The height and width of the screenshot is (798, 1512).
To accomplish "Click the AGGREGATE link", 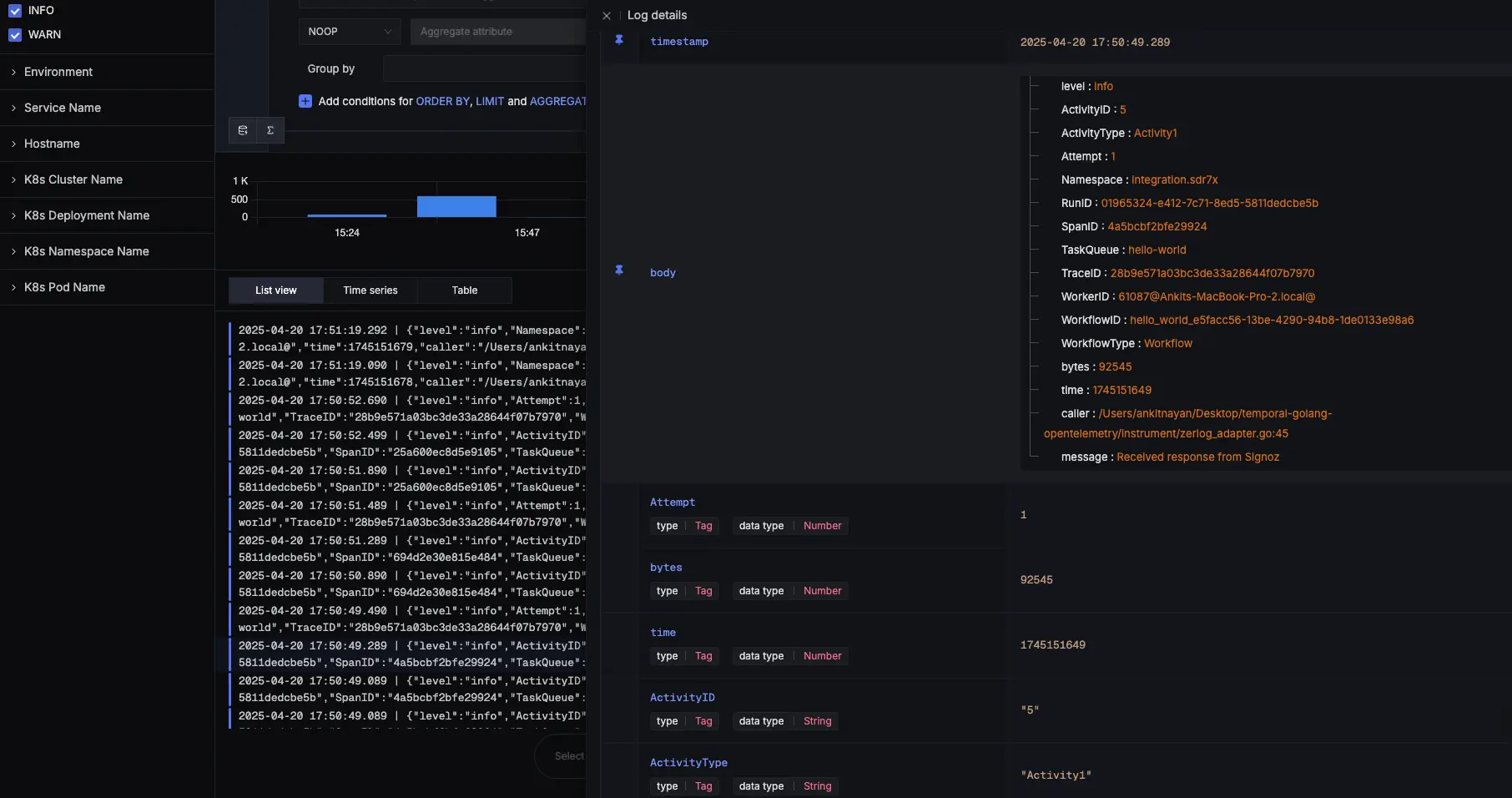I will pos(557,101).
